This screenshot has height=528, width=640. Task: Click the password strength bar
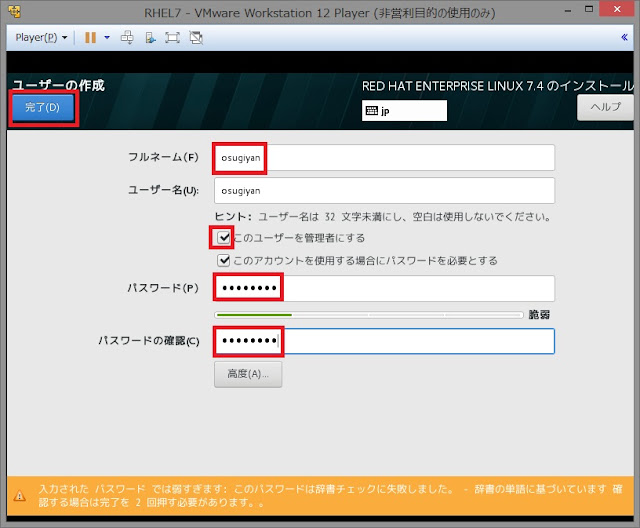[369, 315]
